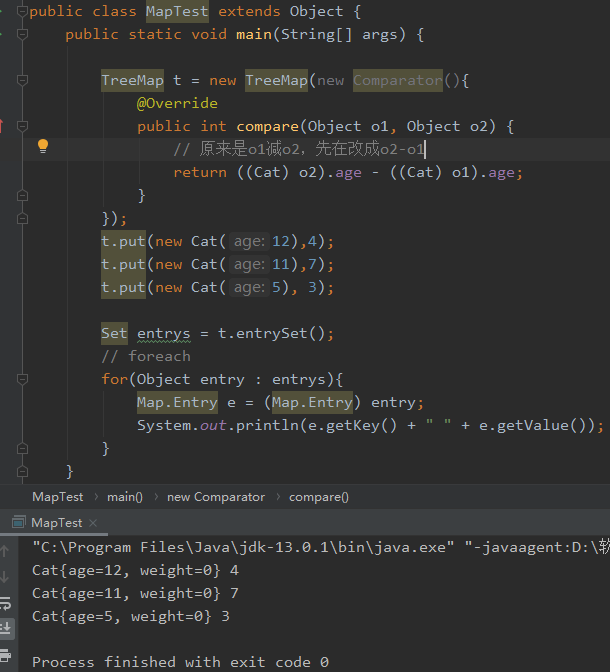Click main() in the breadcrumb bar
Image resolution: width=610 pixels, height=672 pixels.
pyautogui.click(x=125, y=497)
